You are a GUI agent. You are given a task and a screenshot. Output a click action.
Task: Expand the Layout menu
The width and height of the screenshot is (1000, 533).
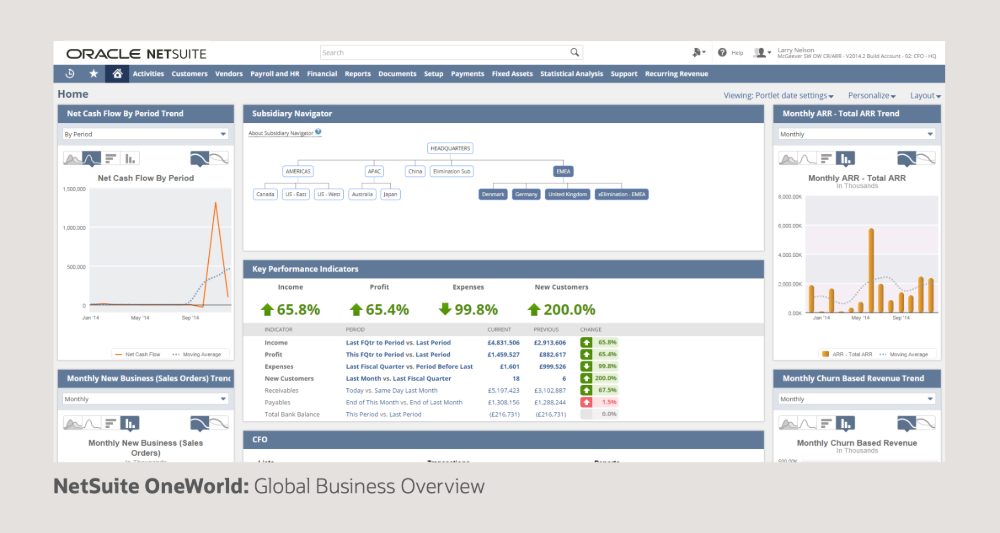click(925, 96)
